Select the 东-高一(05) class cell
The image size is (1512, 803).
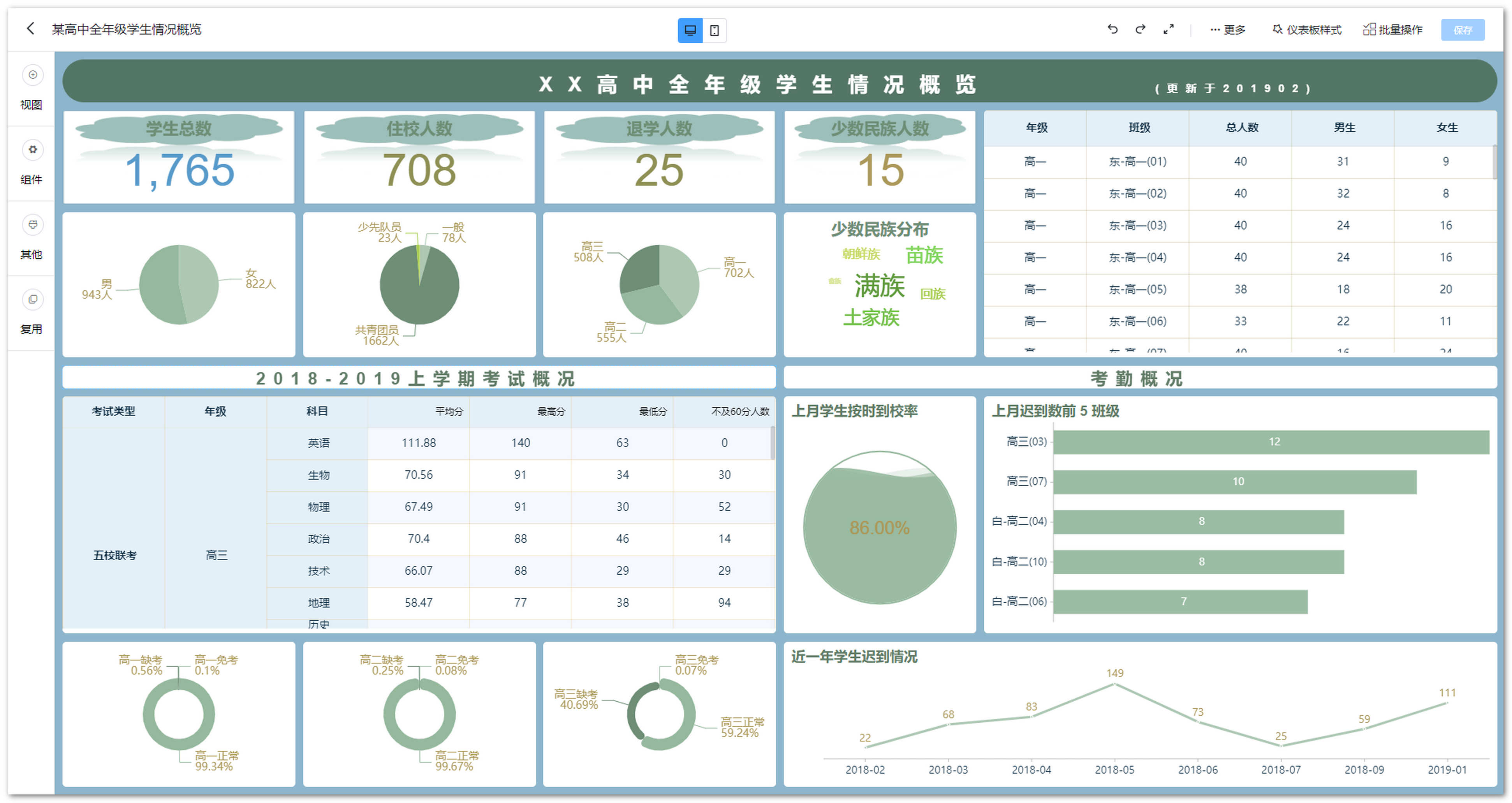click(1137, 289)
